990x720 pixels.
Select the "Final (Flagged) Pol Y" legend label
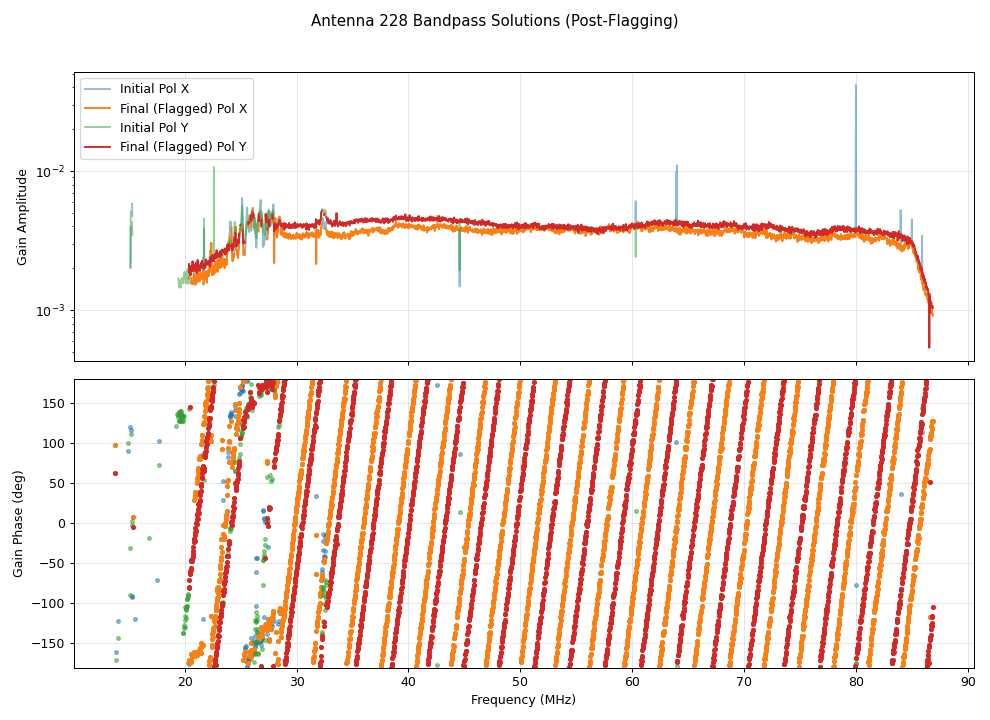182,148
